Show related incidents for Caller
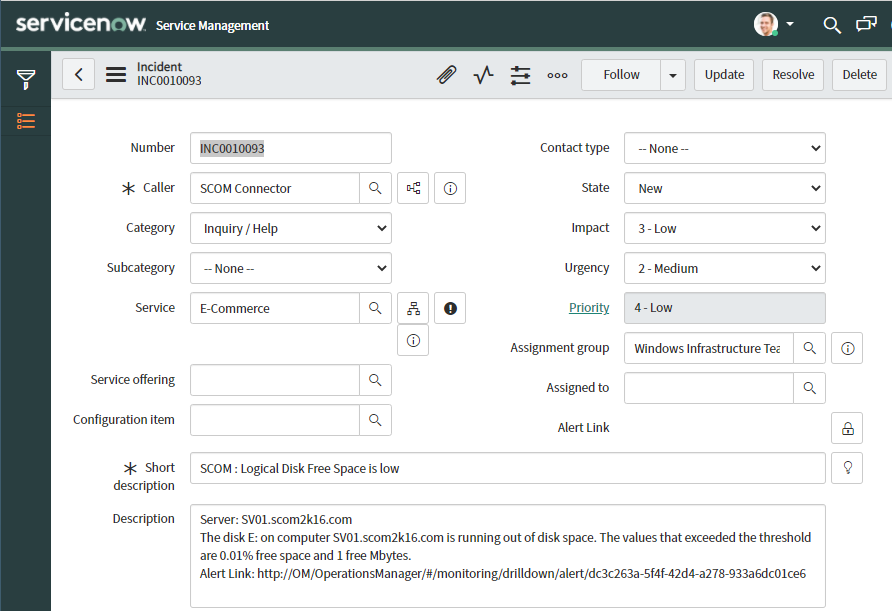Screen dimensions: 892x611 pos(413,188)
